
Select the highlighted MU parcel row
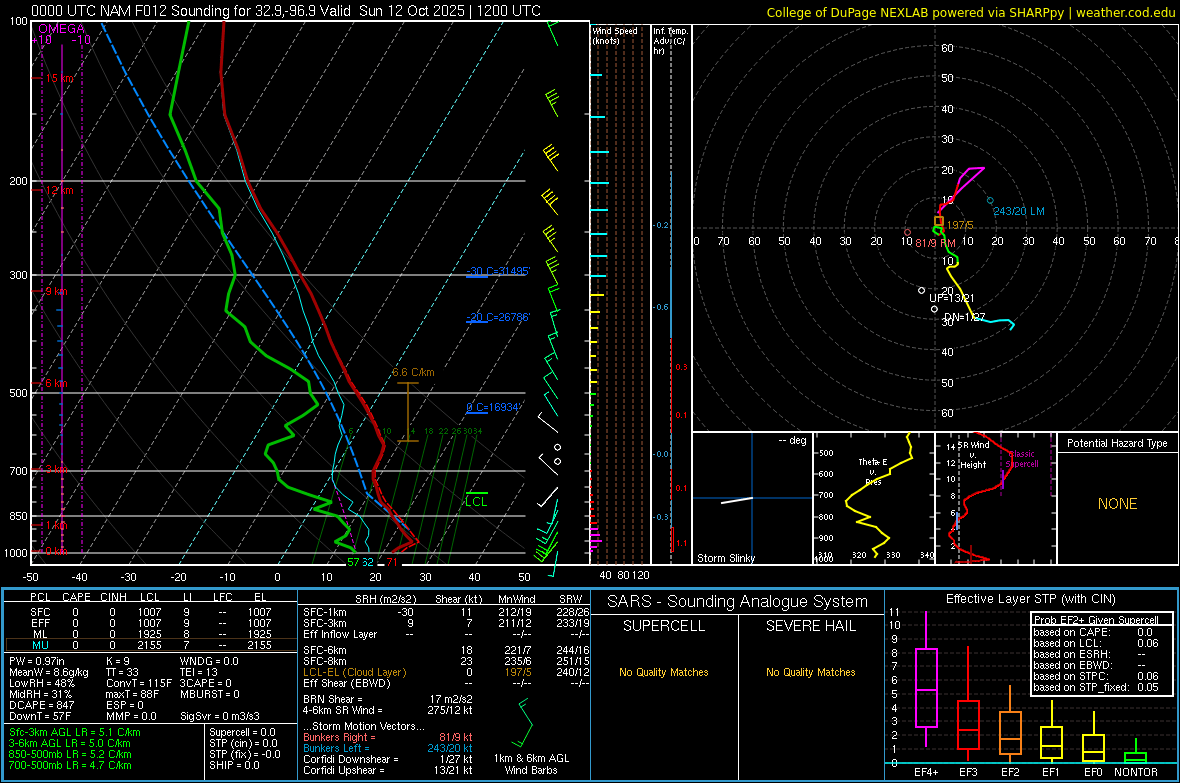coord(151,645)
